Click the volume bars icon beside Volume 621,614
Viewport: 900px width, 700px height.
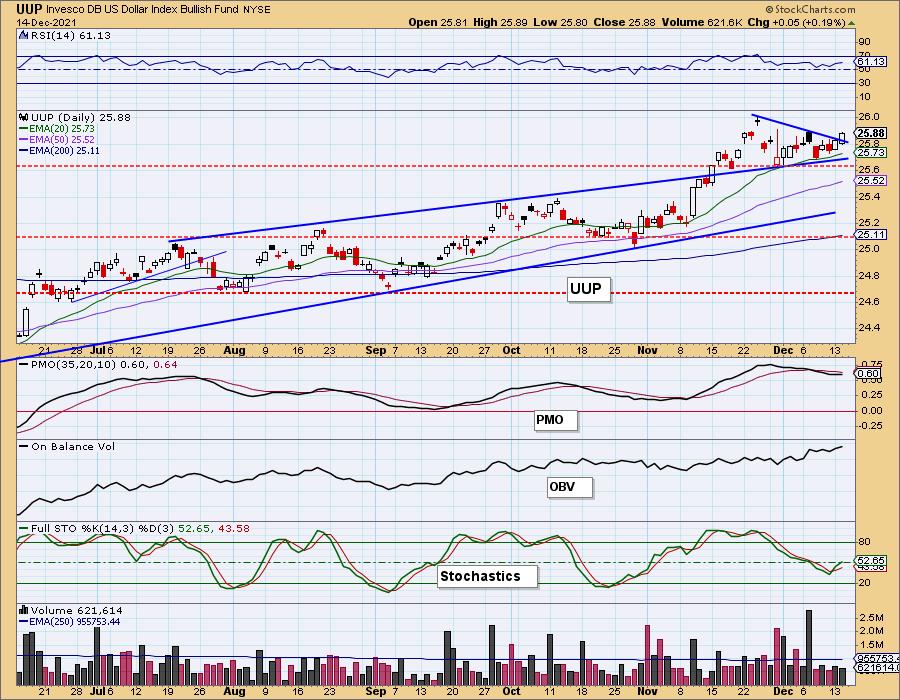[24, 610]
